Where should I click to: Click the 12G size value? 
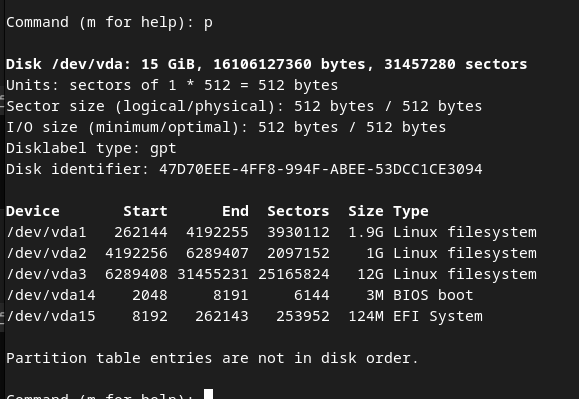point(370,274)
